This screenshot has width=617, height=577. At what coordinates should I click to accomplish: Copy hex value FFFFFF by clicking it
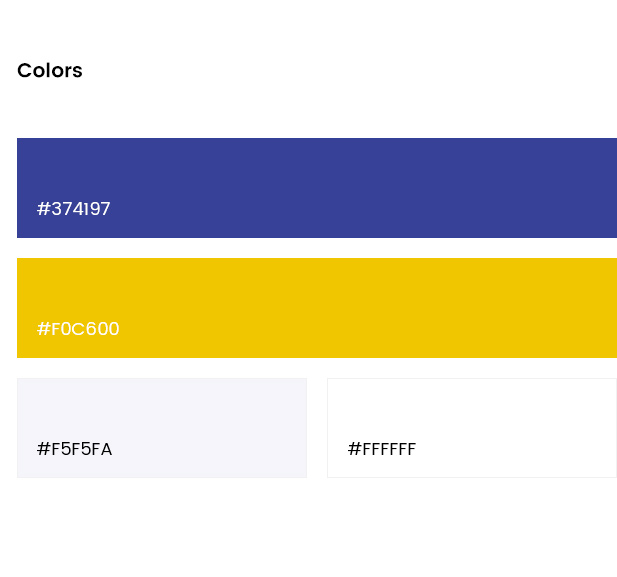[x=382, y=449]
